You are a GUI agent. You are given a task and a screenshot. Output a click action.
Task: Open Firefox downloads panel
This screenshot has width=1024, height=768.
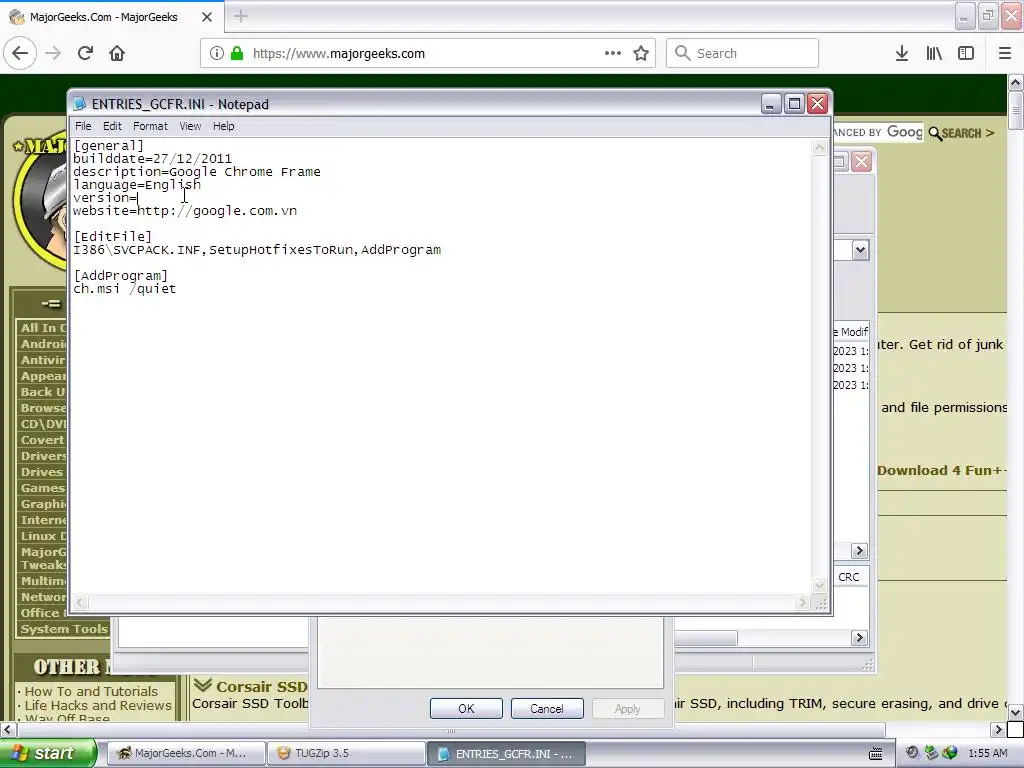click(902, 54)
